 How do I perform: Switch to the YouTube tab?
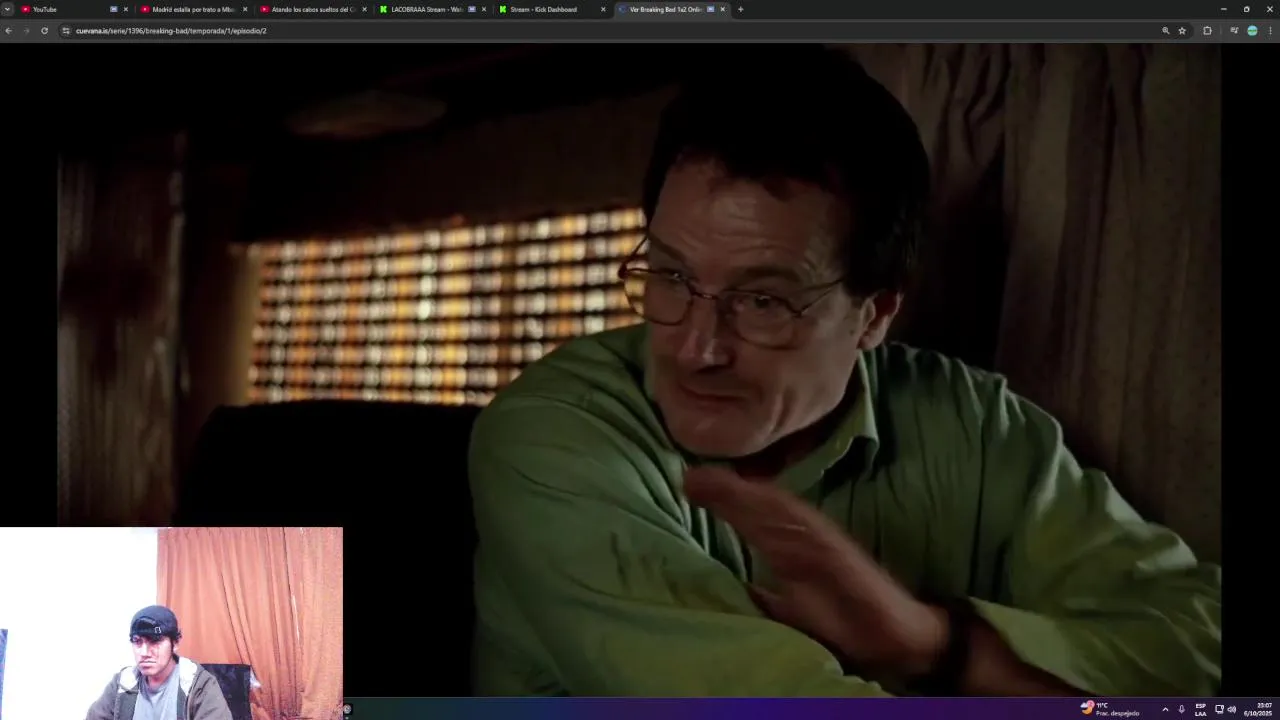[x=75, y=9]
